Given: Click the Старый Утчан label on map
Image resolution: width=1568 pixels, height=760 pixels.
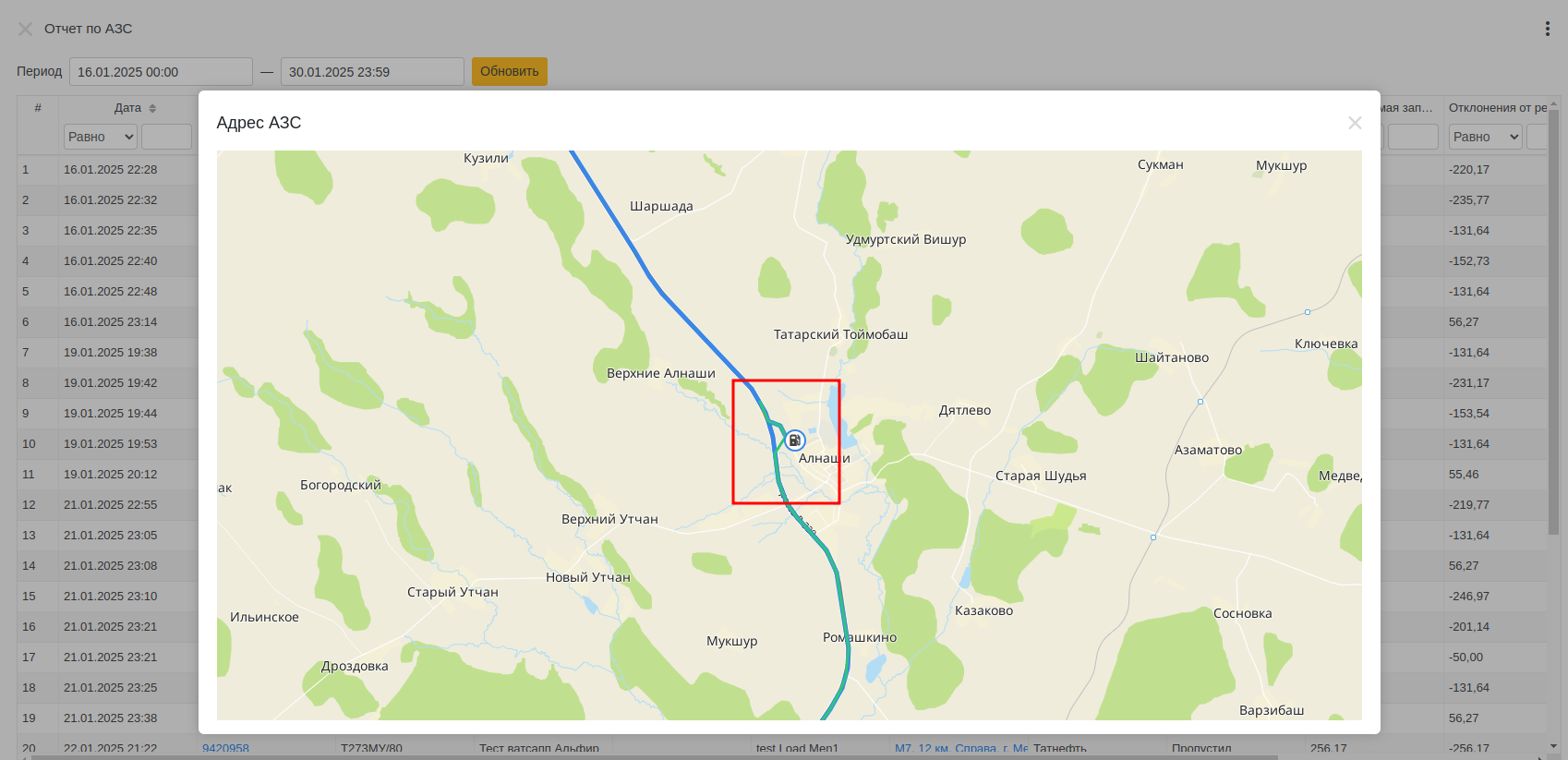Looking at the screenshot, I should (x=452, y=592).
